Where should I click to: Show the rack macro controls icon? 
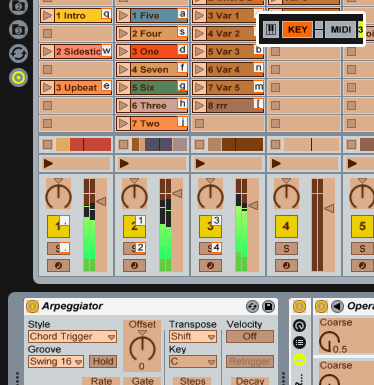pyautogui.click(x=299, y=325)
